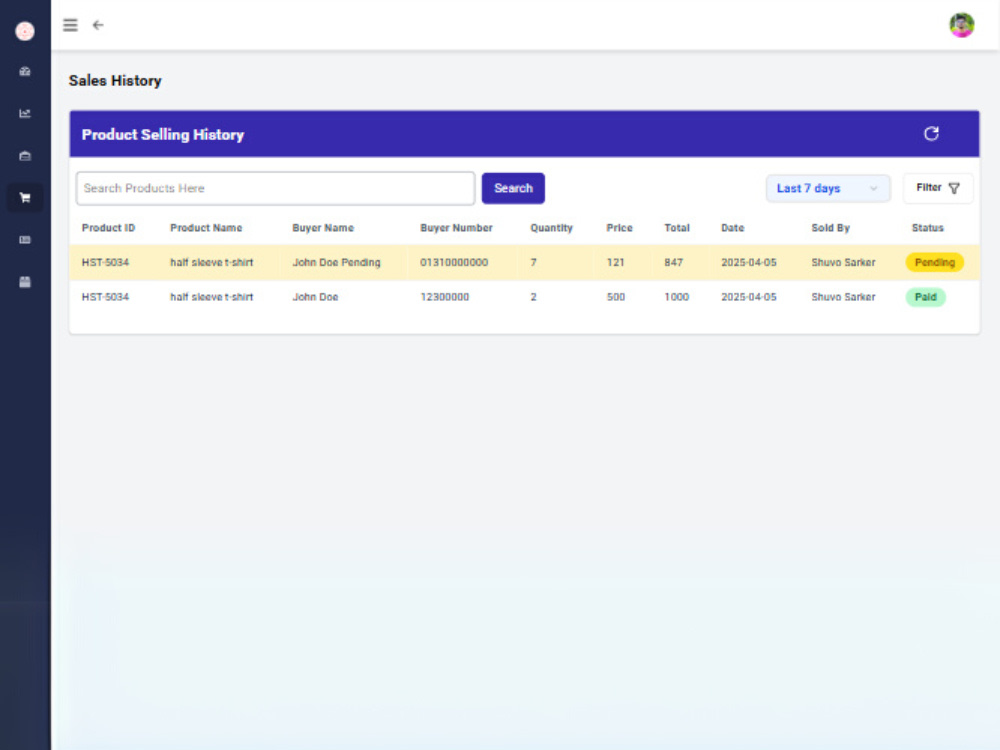Click HST-5034 in the Pending row
1000x750 pixels.
[x=105, y=262]
